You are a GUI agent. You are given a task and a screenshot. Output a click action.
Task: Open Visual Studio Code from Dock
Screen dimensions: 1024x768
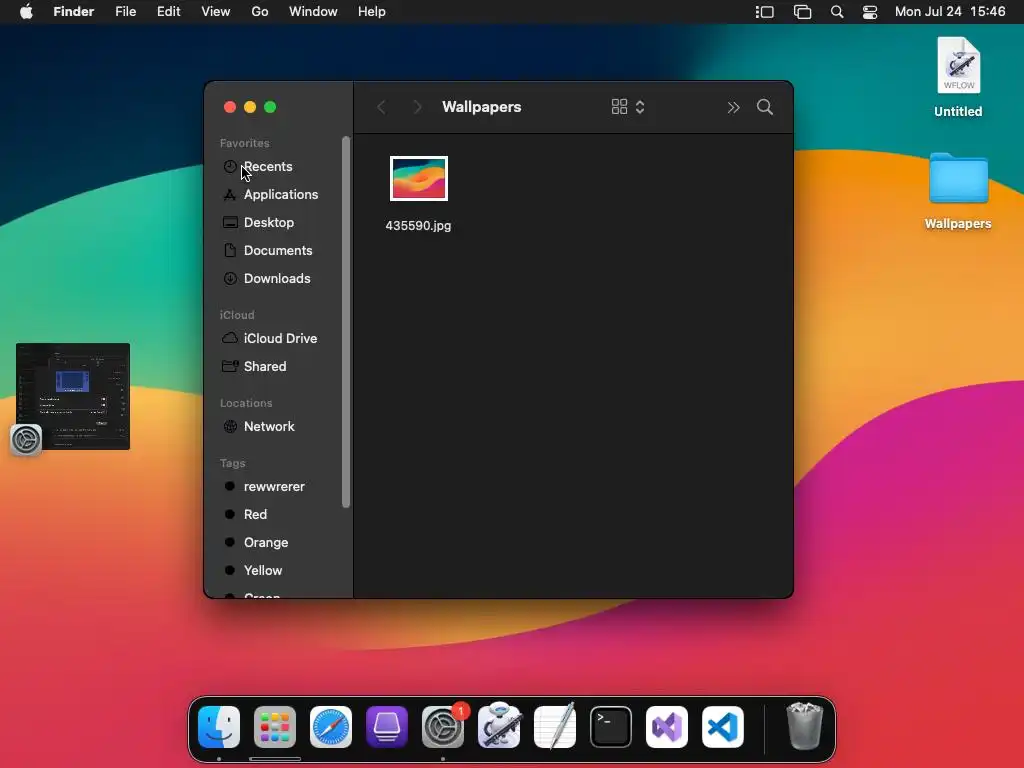click(723, 727)
